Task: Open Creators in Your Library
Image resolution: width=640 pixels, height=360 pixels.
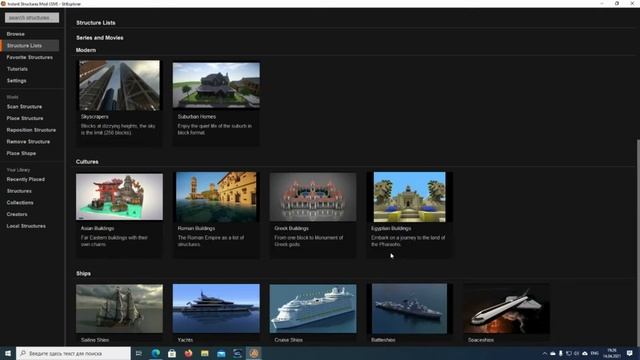Action: coord(17,214)
